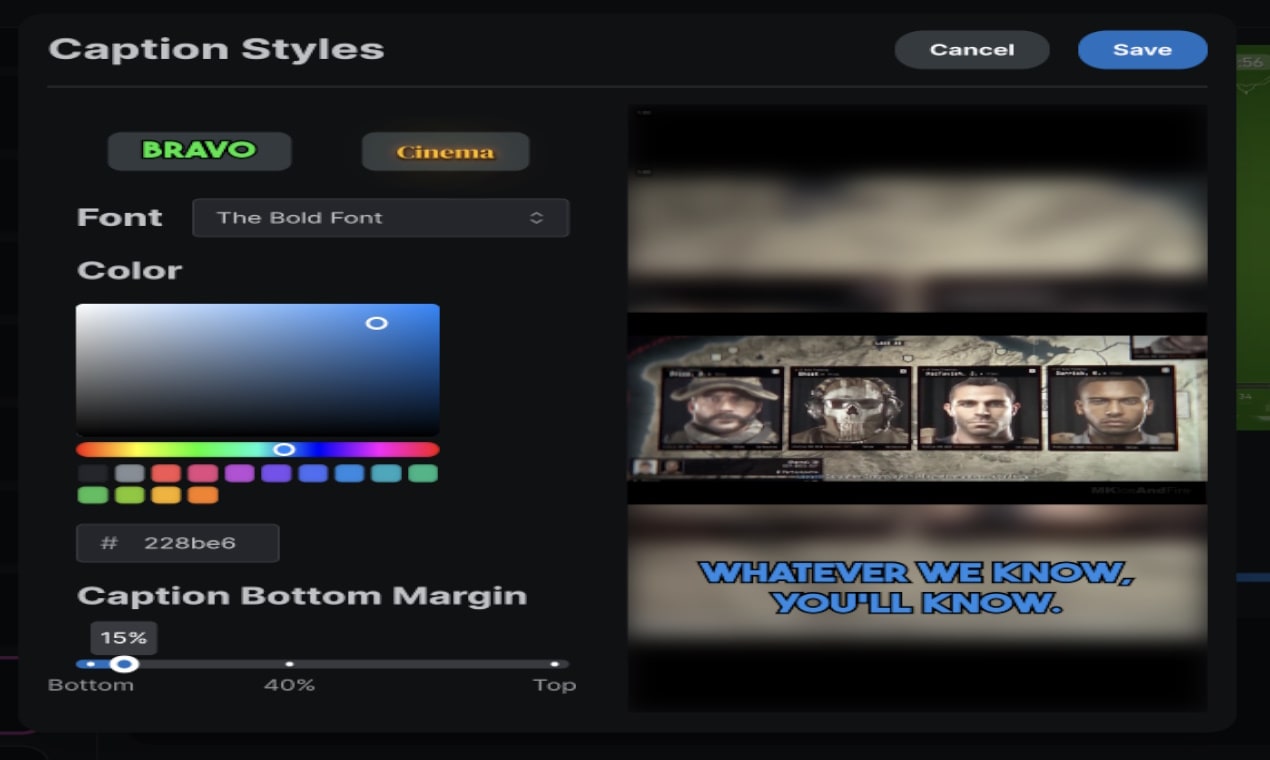Pick the dark gray color swatch

[93, 474]
